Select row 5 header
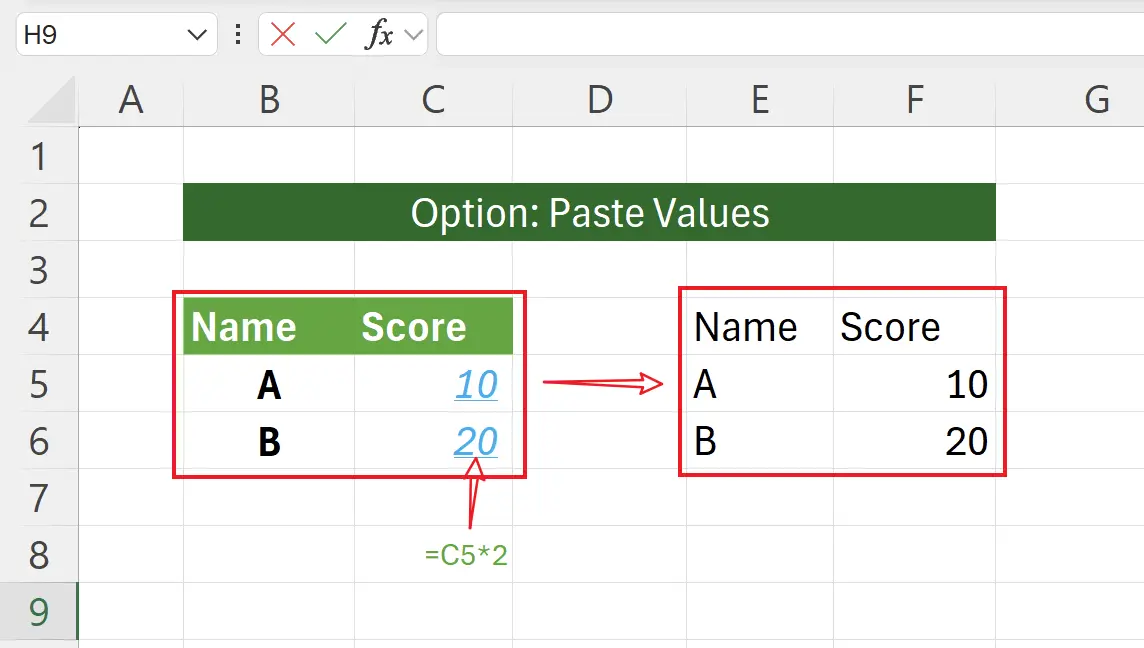 tap(38, 384)
